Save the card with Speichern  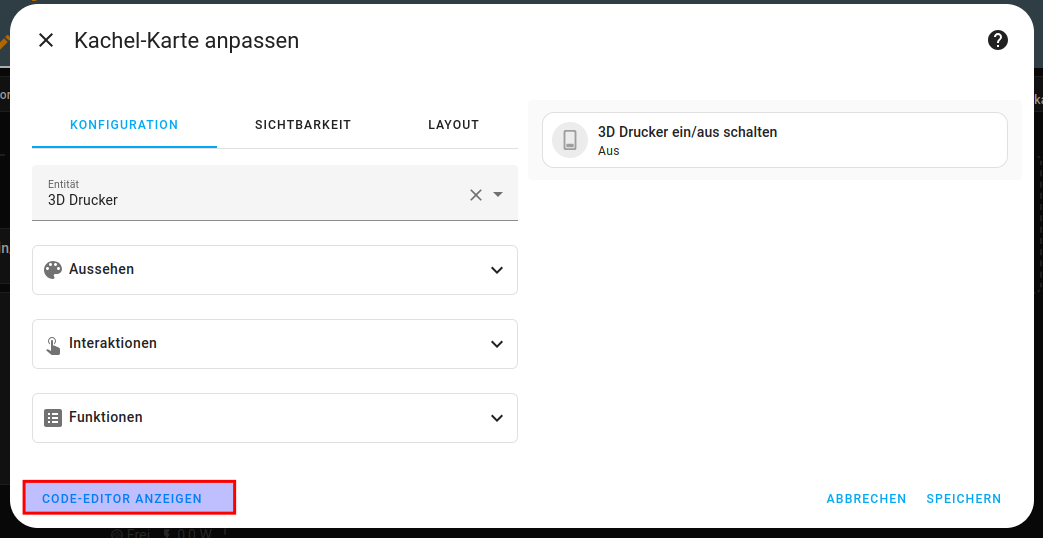point(963,499)
